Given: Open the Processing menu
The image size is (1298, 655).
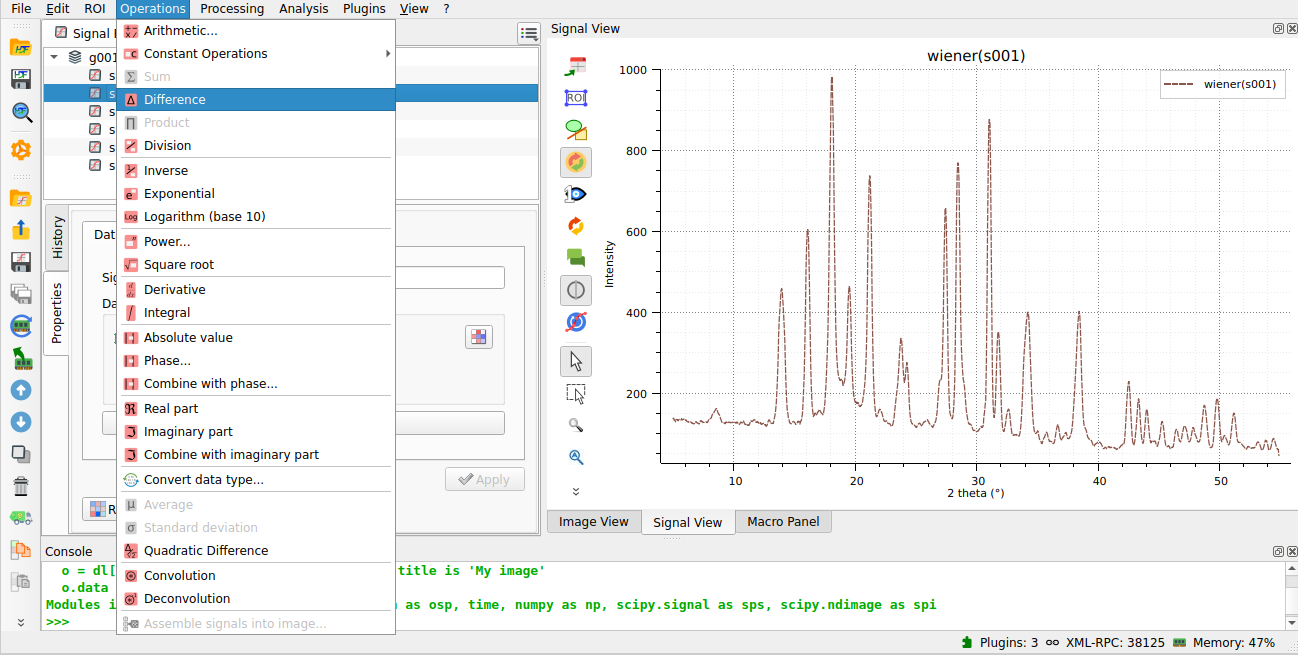Looking at the screenshot, I should click(232, 9).
